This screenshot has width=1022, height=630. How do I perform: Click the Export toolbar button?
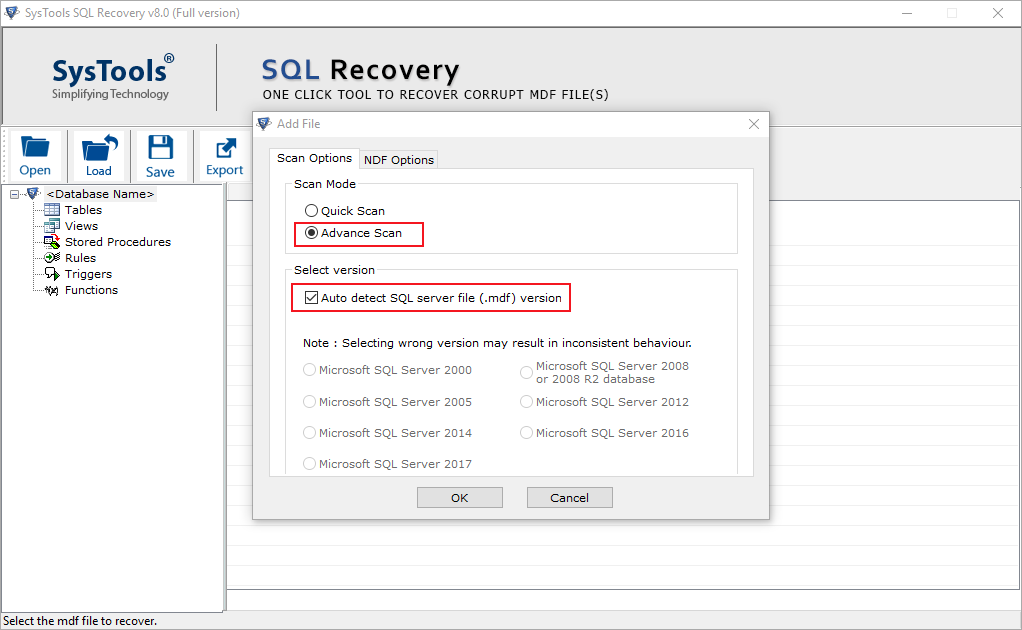225,156
